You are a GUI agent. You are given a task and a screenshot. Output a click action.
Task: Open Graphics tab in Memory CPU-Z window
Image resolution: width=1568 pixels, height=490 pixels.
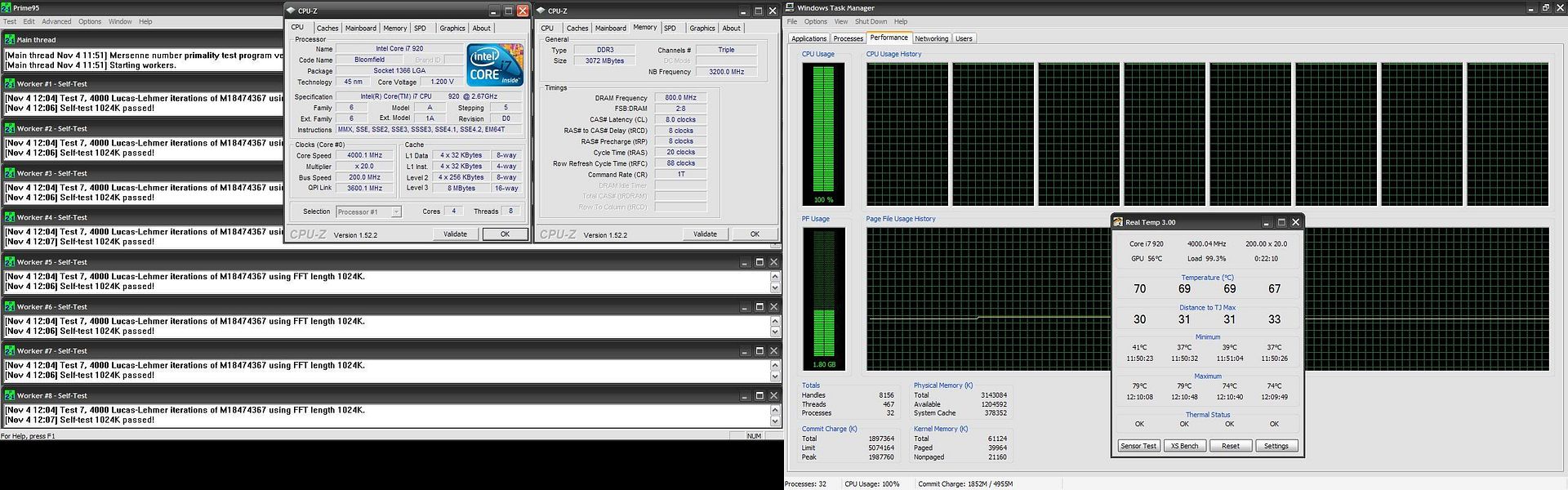(x=702, y=28)
